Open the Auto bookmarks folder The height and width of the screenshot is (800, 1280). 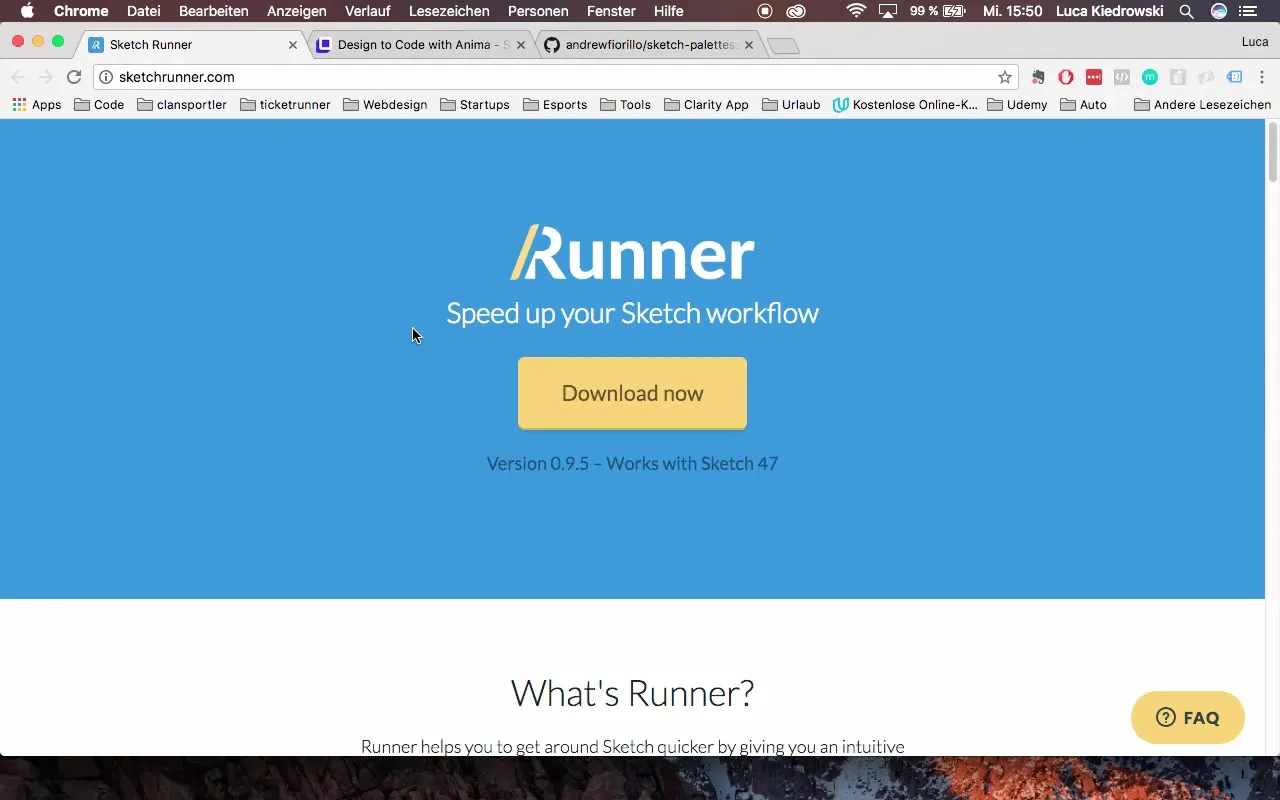(x=1083, y=104)
